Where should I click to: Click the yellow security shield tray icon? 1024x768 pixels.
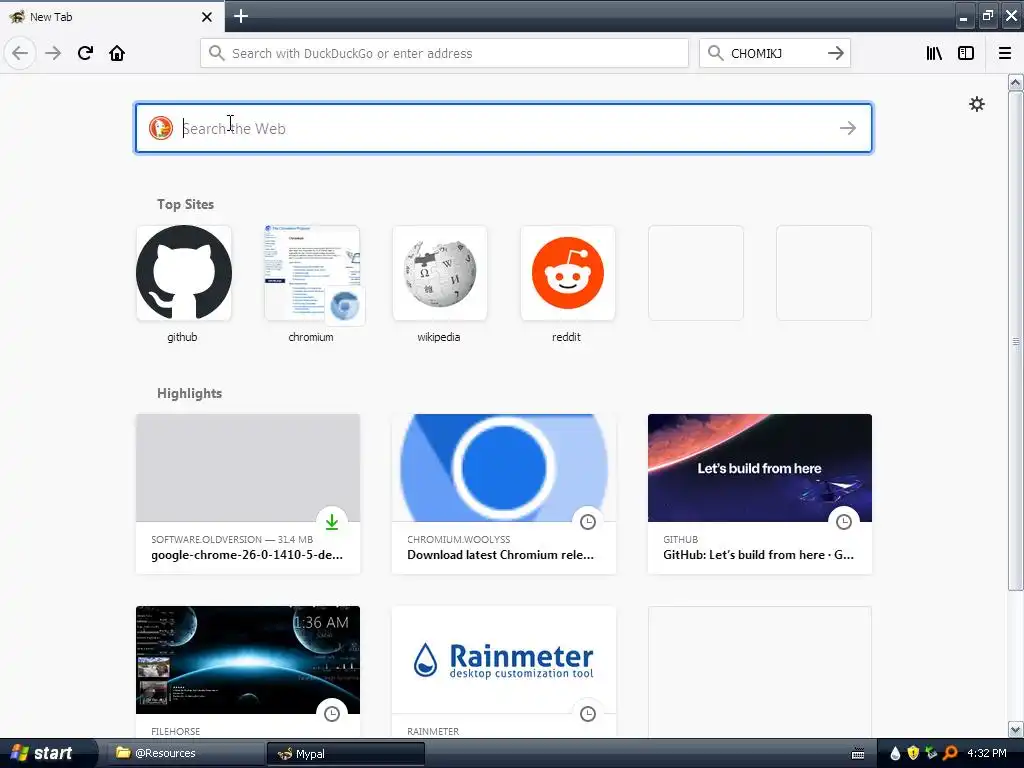point(913,754)
